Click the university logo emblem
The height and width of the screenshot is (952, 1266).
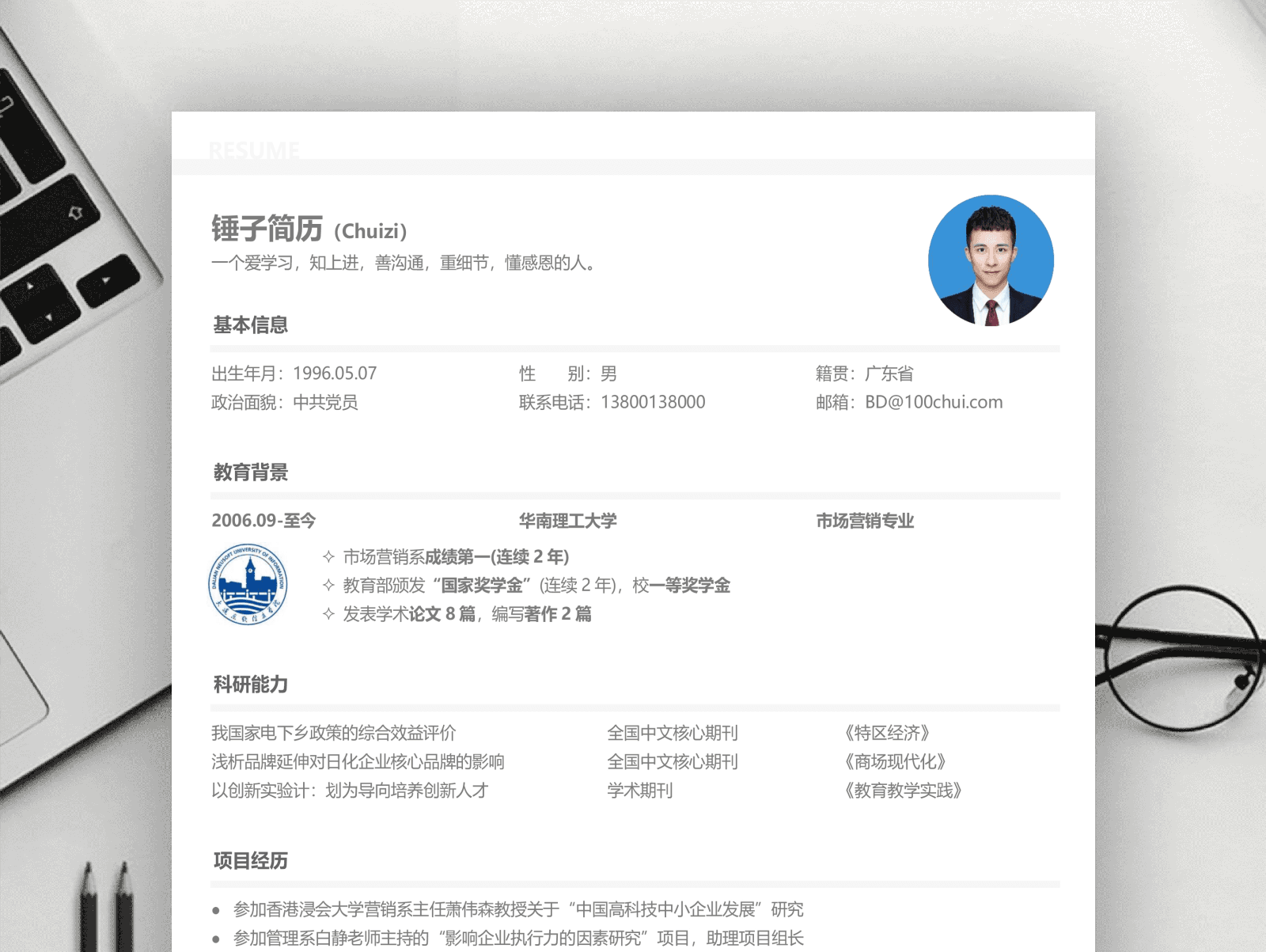click(248, 584)
